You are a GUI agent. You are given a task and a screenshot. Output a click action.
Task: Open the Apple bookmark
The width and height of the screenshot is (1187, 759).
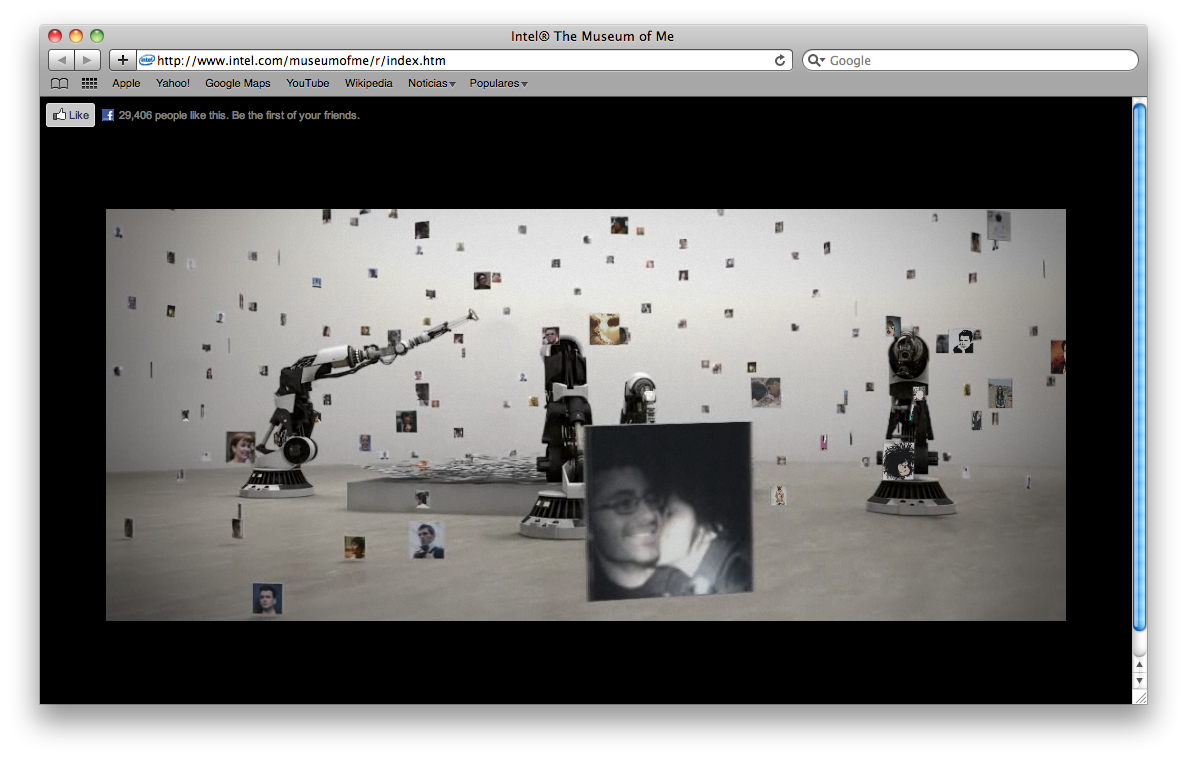click(x=126, y=84)
